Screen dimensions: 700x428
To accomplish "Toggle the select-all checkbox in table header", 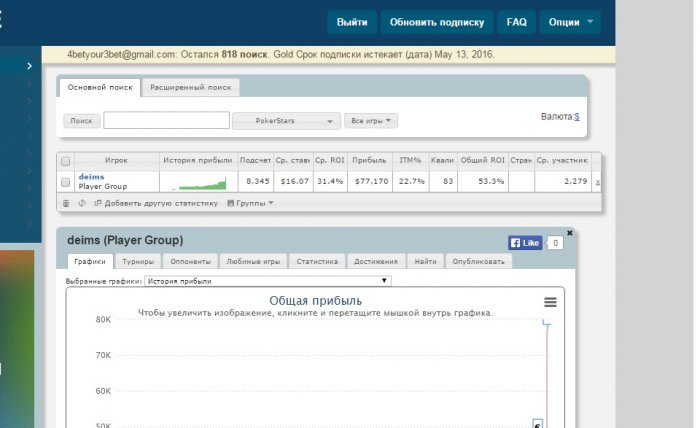I will point(66,161).
